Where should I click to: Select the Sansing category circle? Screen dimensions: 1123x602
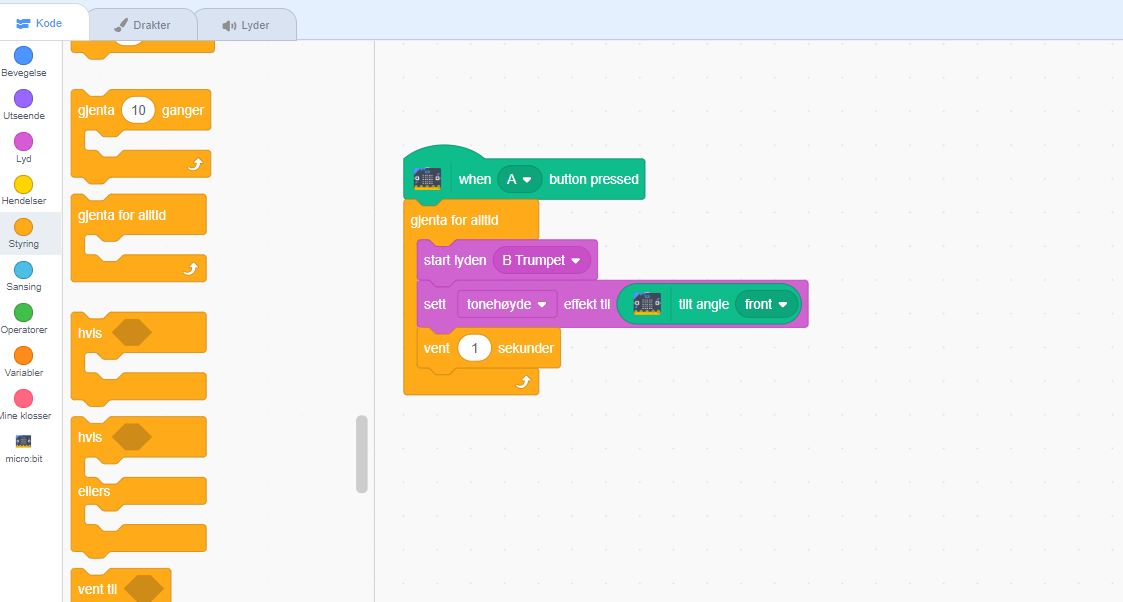pyautogui.click(x=24, y=270)
